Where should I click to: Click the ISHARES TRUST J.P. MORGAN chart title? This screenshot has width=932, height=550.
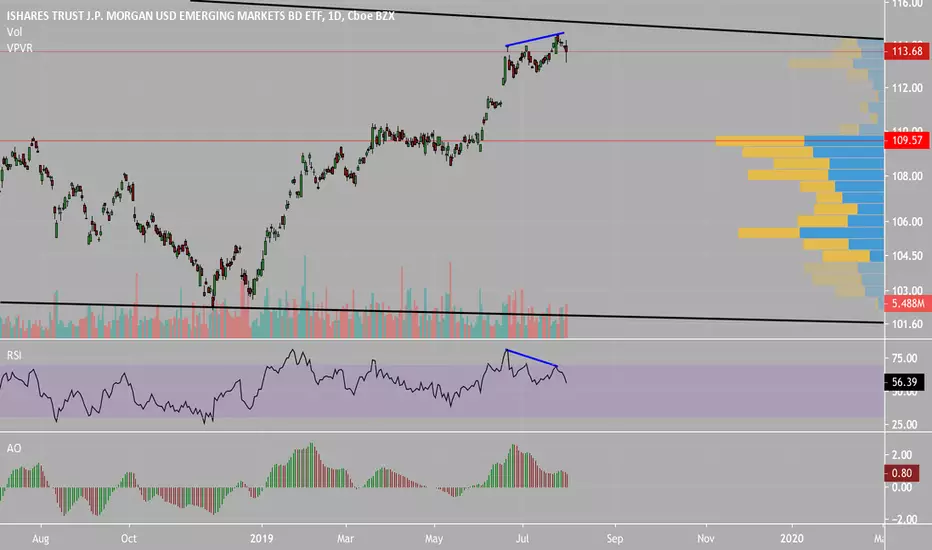coord(200,16)
